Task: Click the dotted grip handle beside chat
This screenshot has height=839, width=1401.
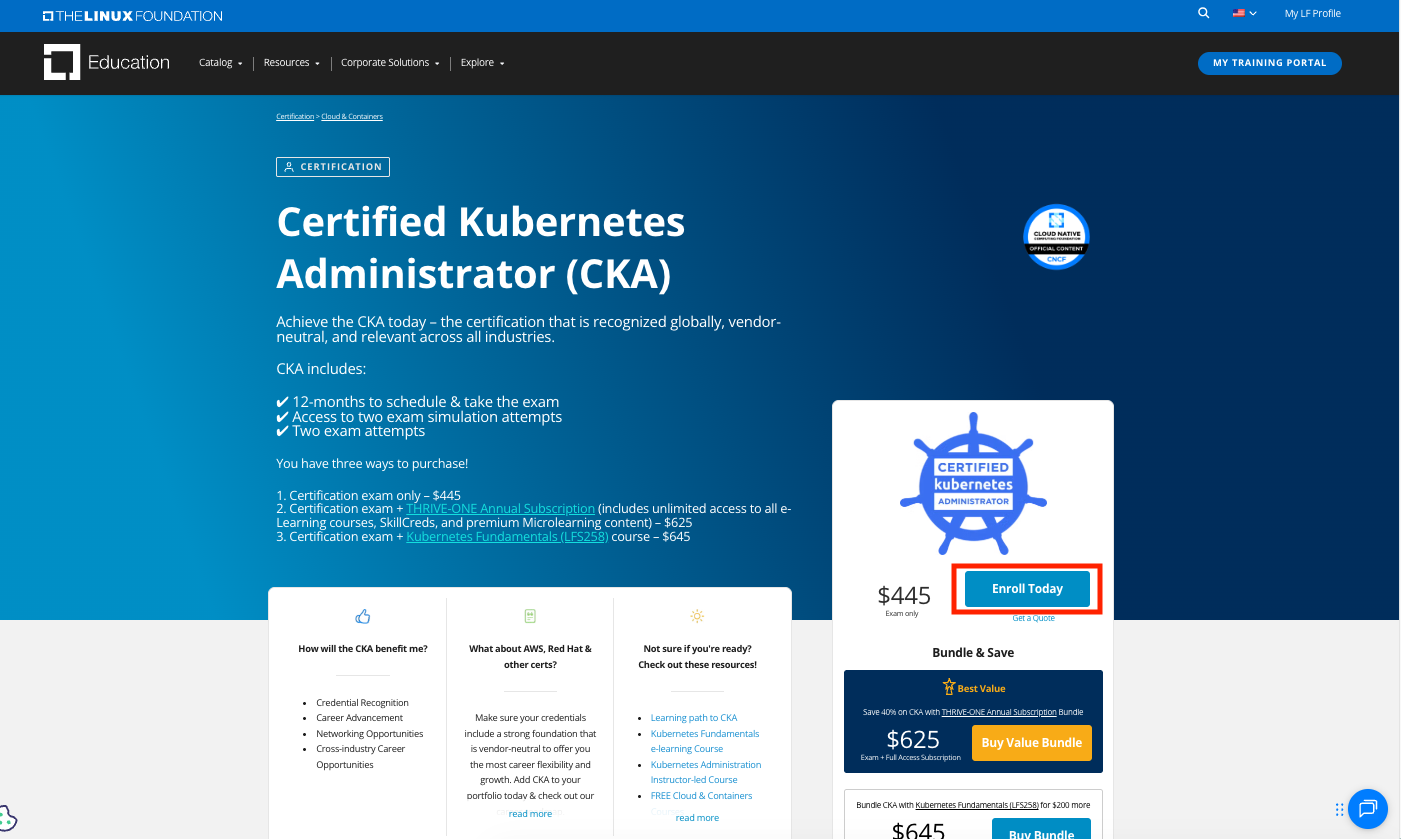Action: (x=1339, y=809)
